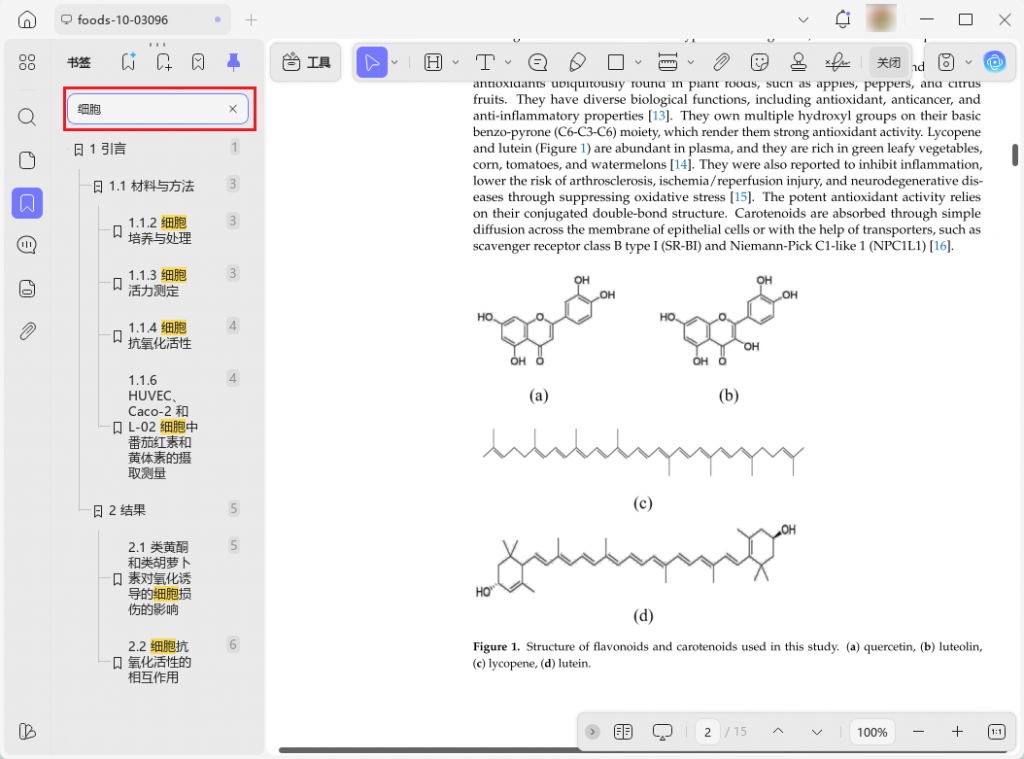Add a new bookmark with plus icon
The image size is (1024, 759).
coord(164,62)
